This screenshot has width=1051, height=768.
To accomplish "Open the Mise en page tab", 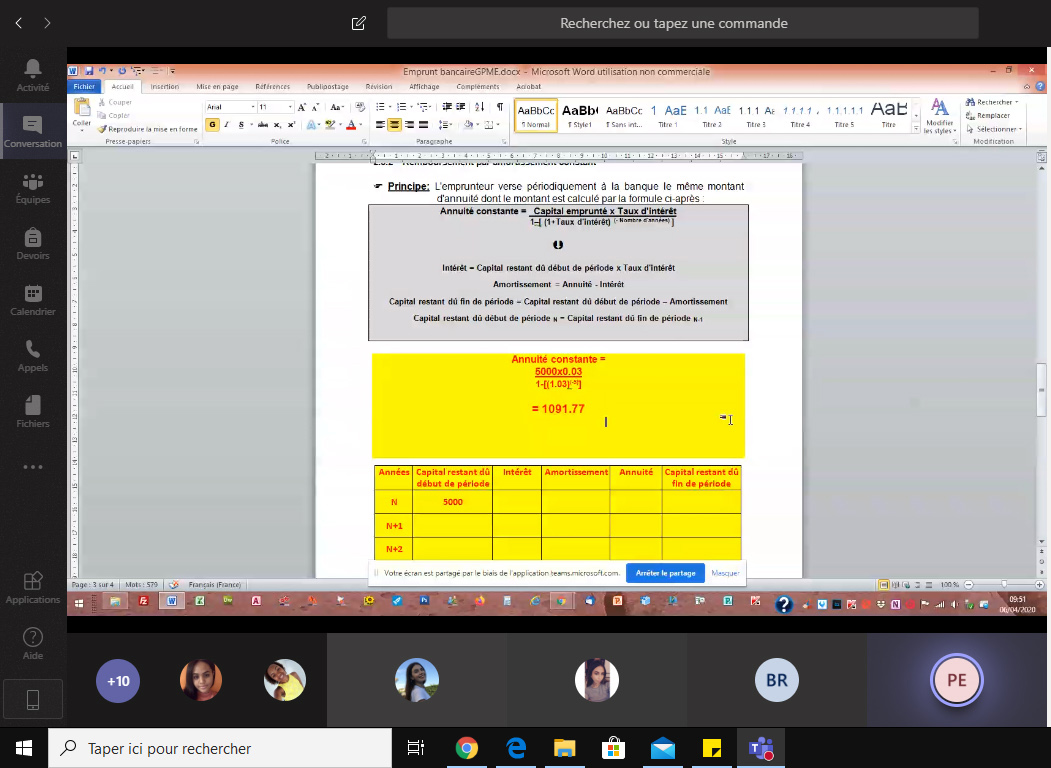I will [x=217, y=87].
